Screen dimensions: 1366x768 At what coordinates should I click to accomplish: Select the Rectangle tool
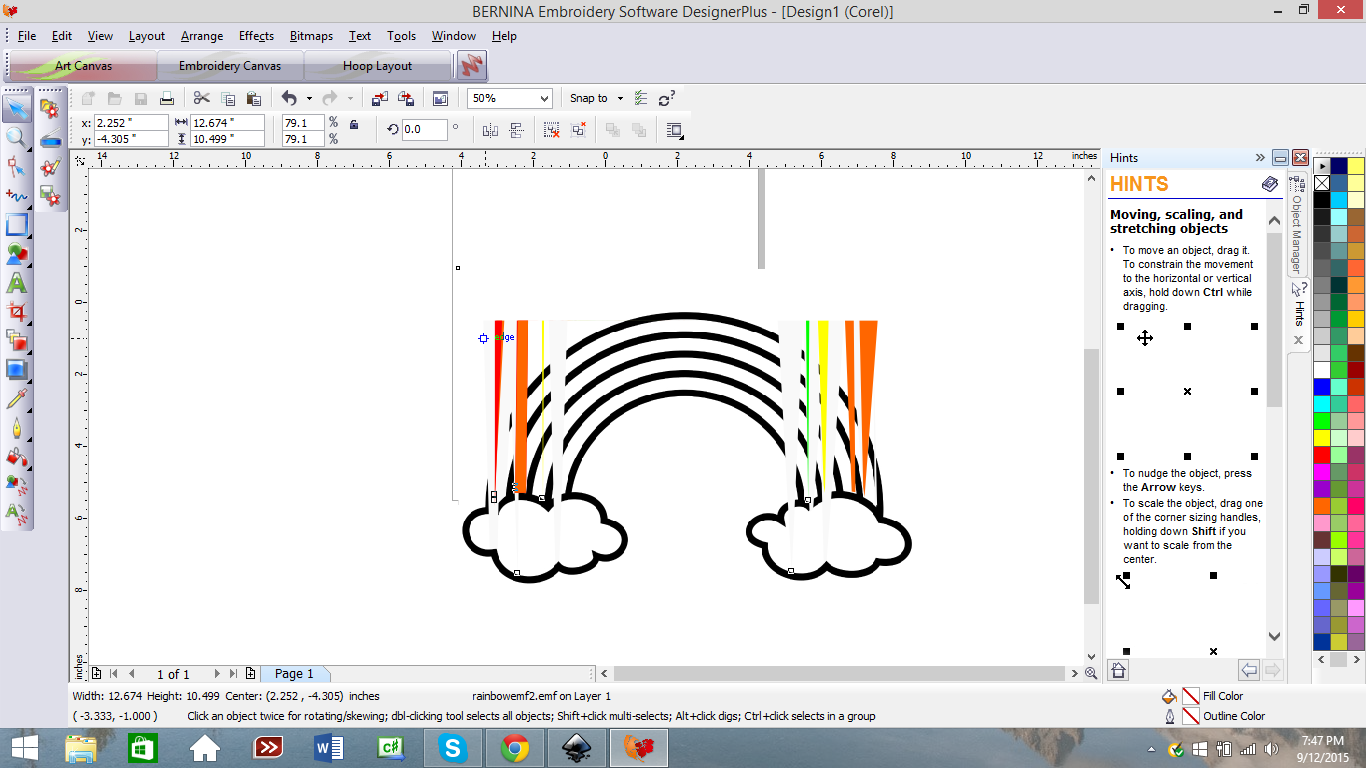coord(17,225)
